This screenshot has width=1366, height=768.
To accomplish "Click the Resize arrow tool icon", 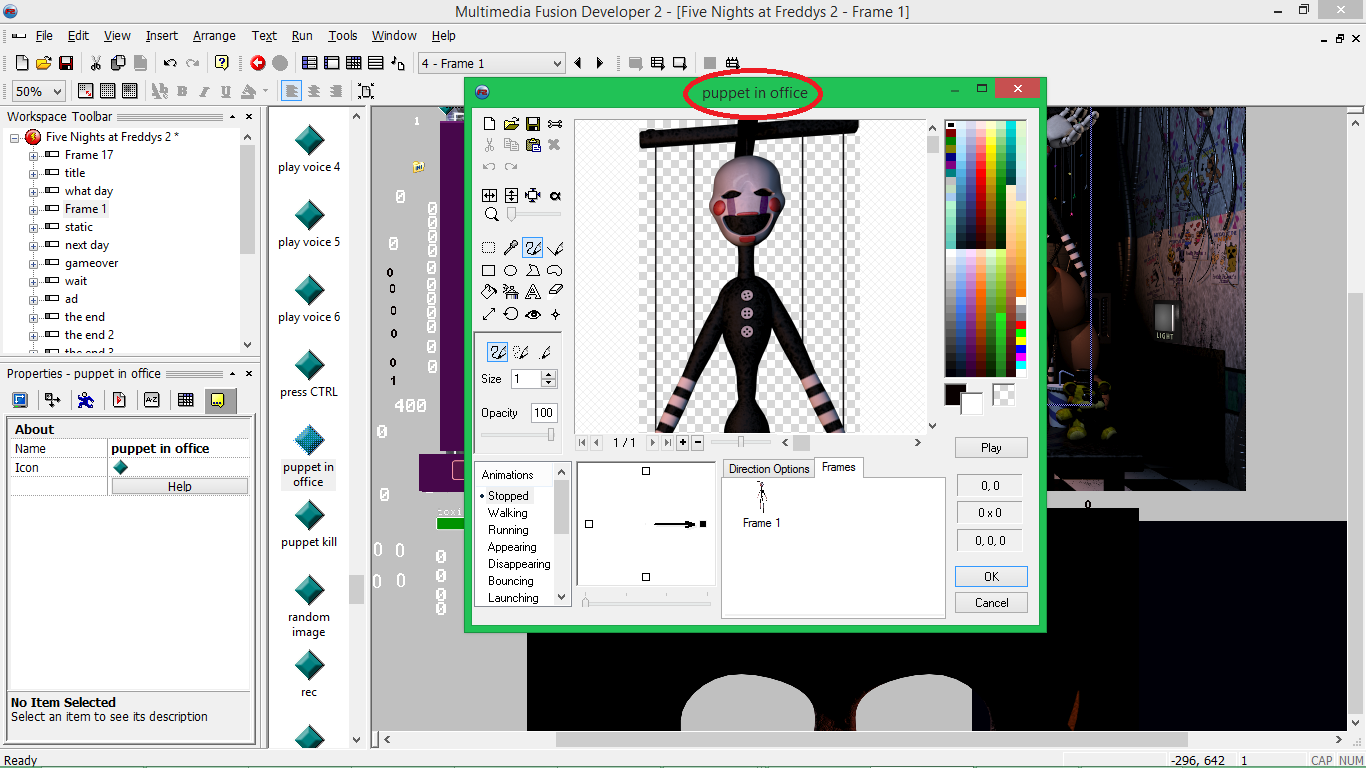I will point(489,314).
